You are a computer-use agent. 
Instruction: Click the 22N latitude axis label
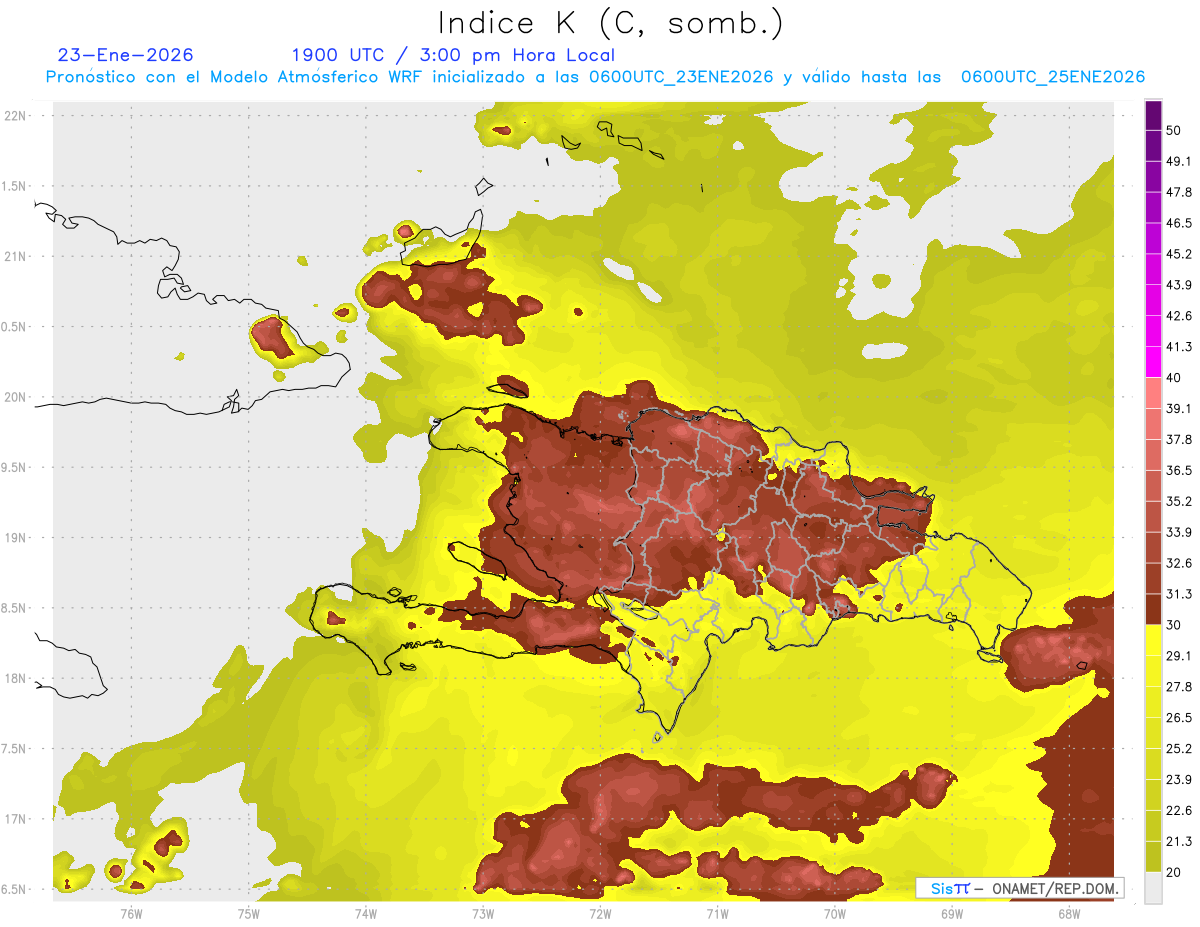point(17,115)
